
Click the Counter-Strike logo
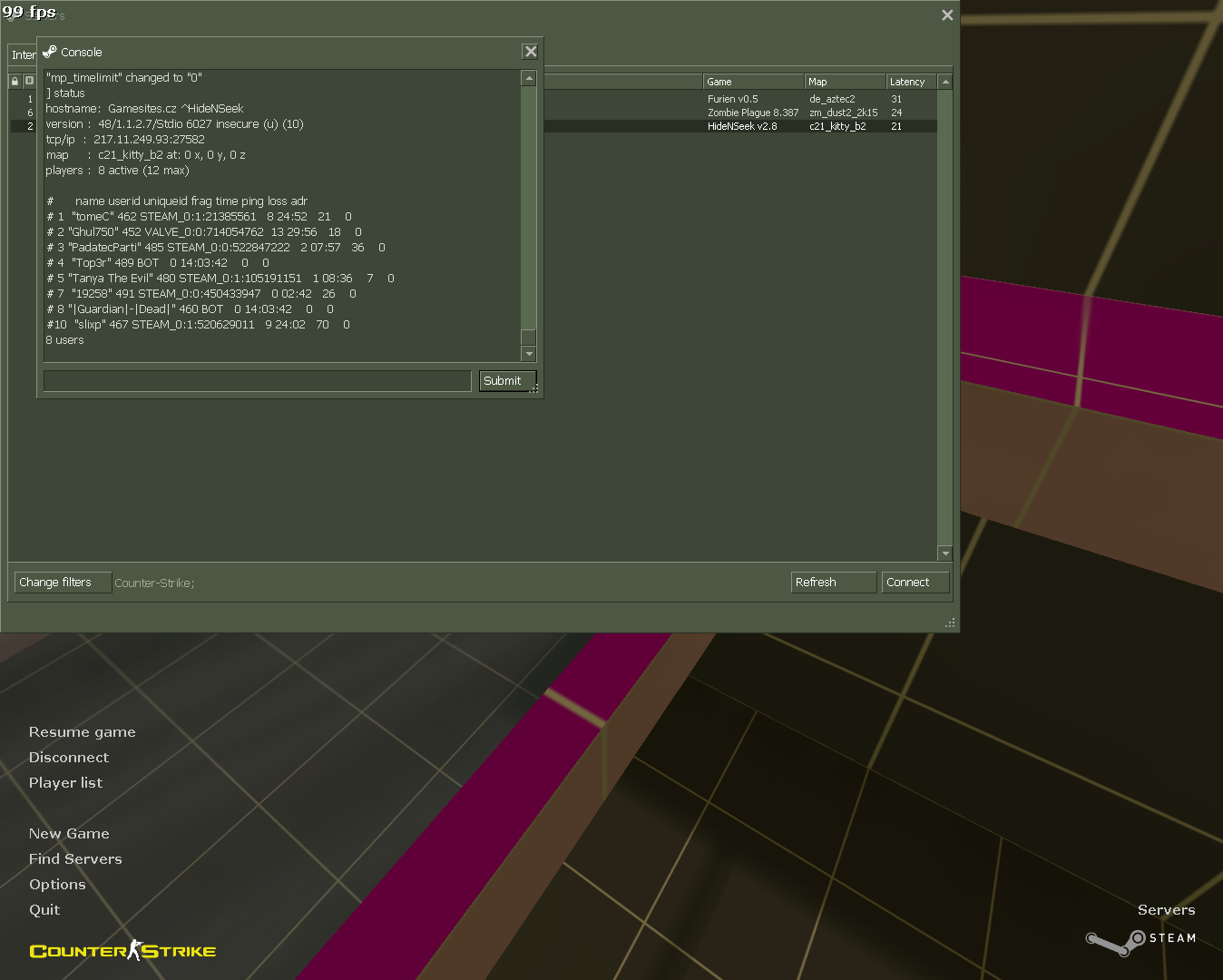[x=122, y=951]
